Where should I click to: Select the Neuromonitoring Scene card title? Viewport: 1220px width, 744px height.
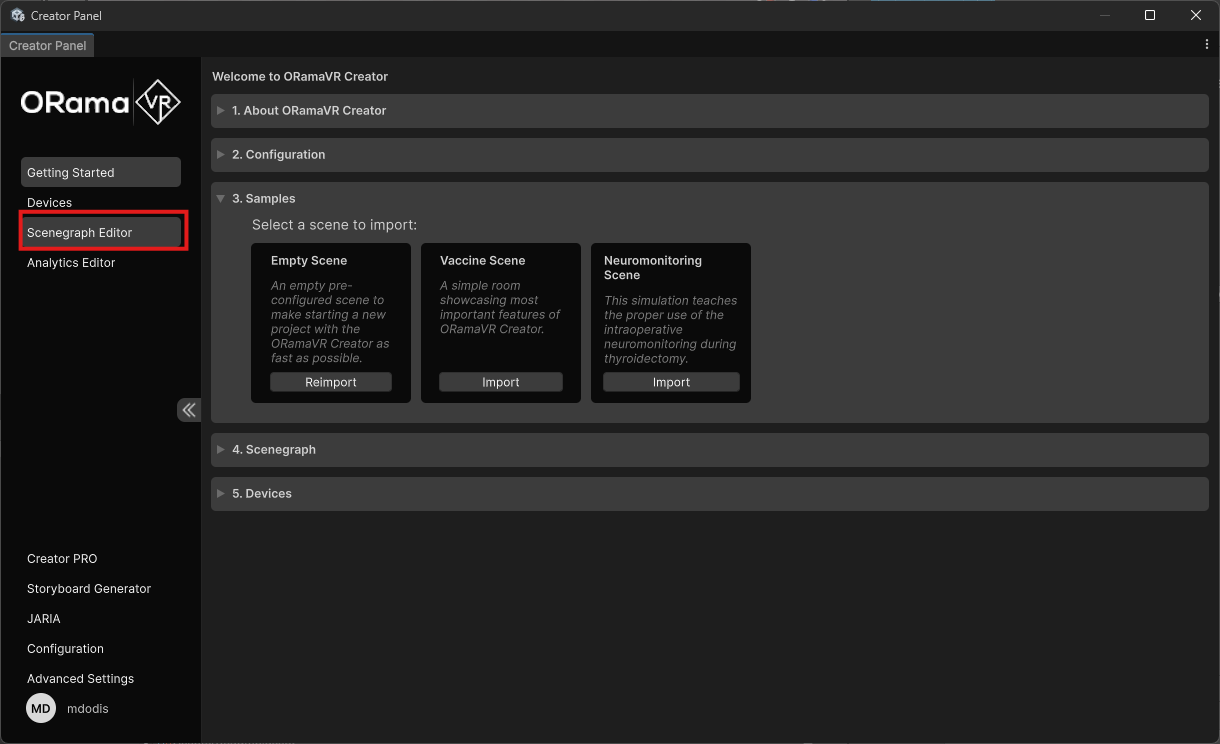653,268
